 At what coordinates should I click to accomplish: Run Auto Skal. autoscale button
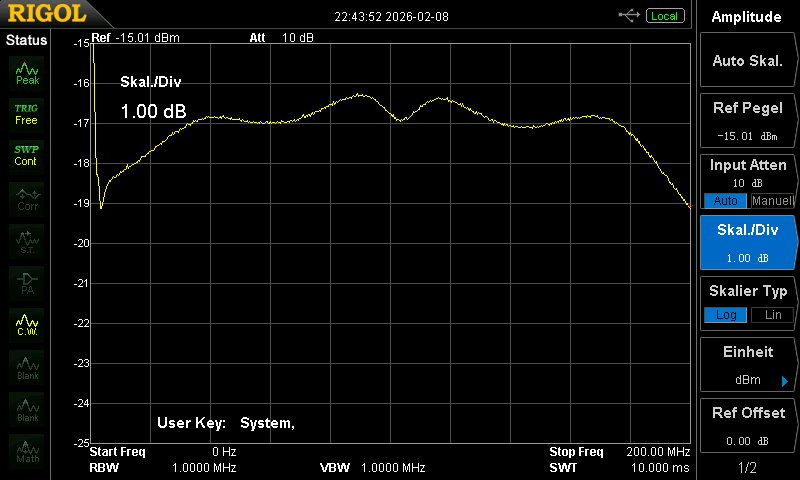point(747,60)
